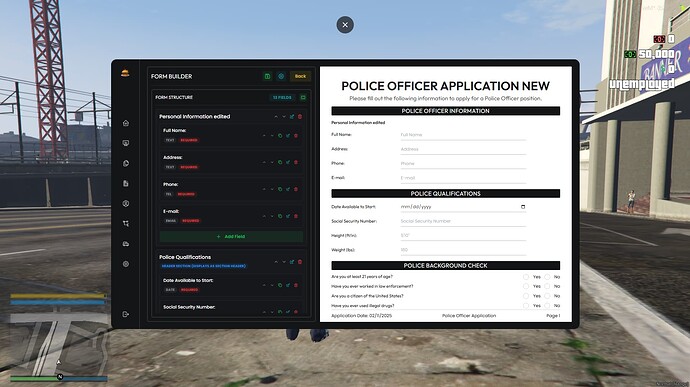
Task: Click the green save icon beside Back
Action: click(x=267, y=76)
